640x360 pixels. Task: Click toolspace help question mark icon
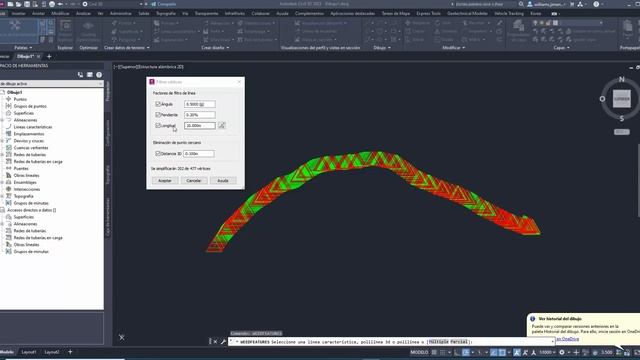pos(99,75)
